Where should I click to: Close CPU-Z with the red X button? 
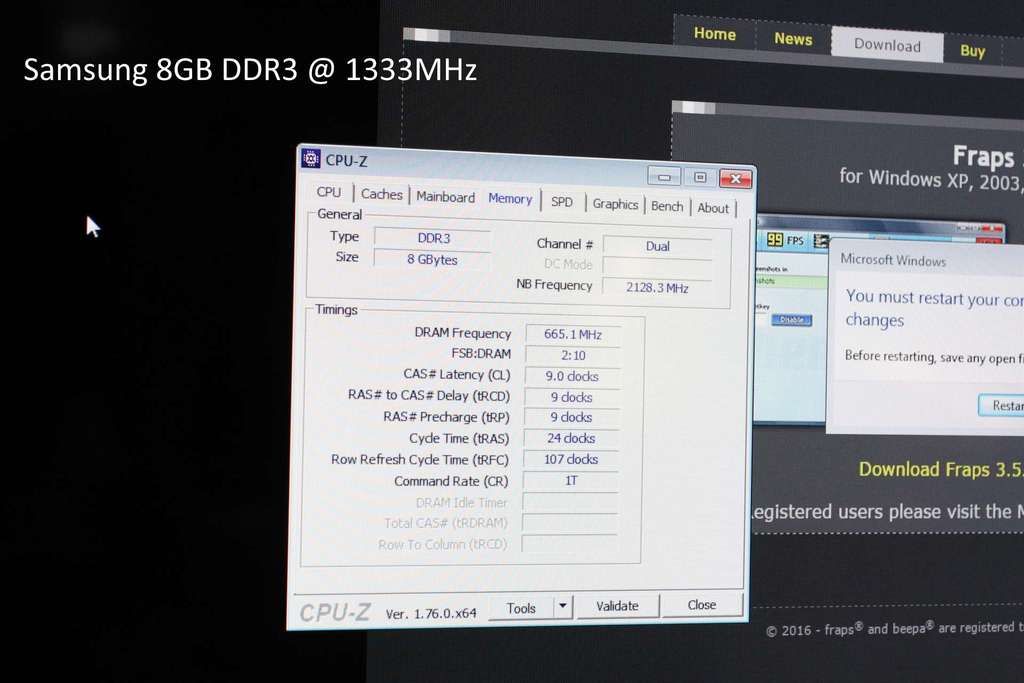[735, 179]
